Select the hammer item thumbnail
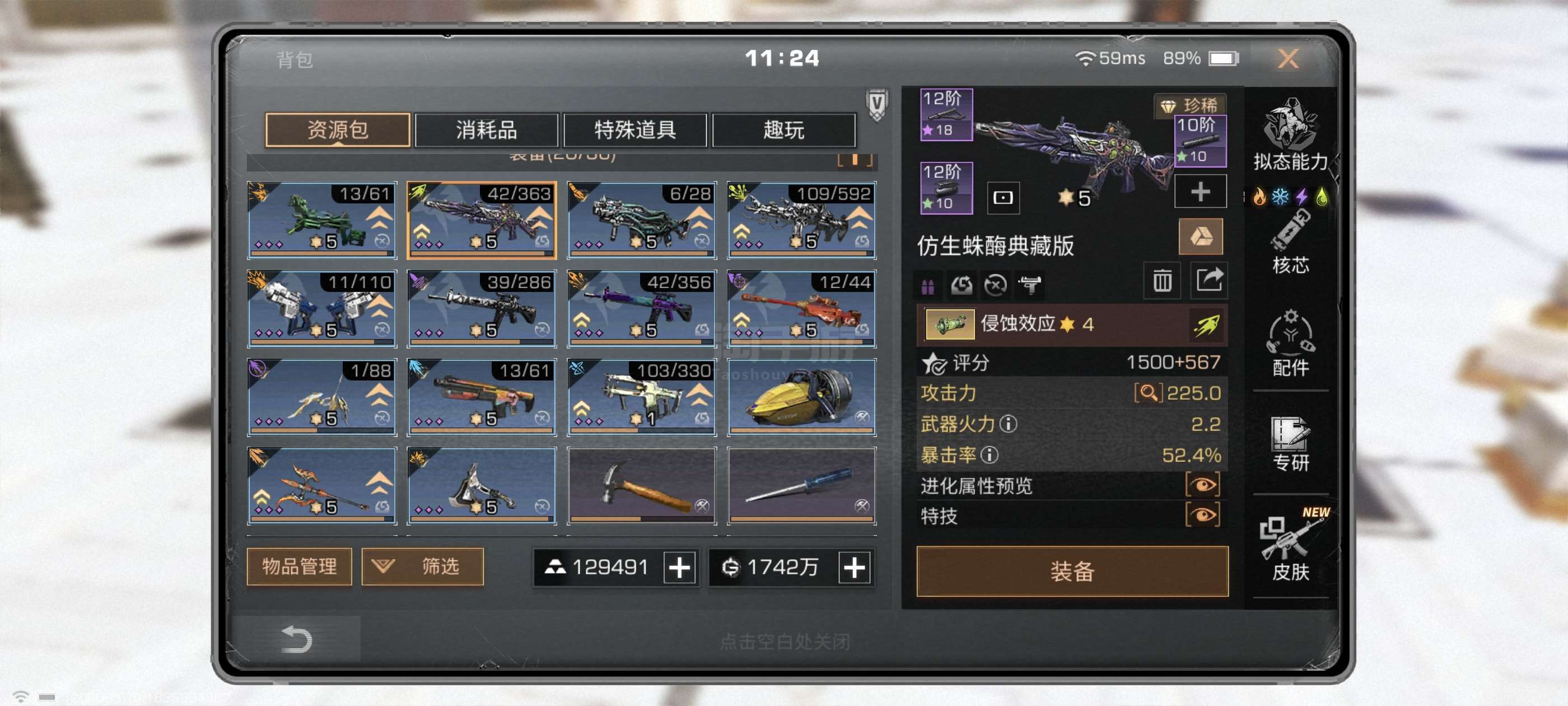Image resolution: width=1568 pixels, height=706 pixels. click(642, 485)
